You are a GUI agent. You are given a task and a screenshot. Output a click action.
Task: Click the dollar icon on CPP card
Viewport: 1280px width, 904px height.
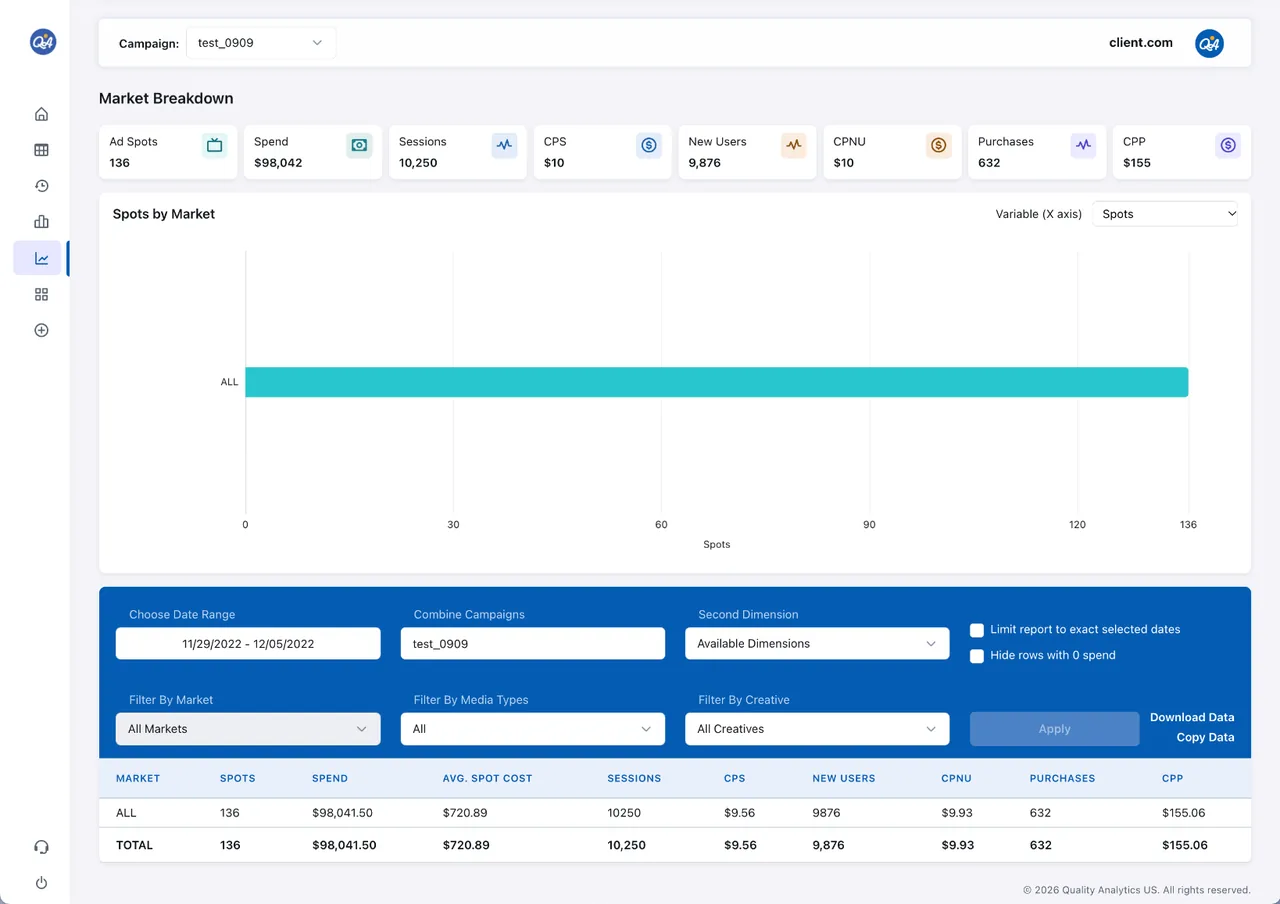pos(1228,146)
